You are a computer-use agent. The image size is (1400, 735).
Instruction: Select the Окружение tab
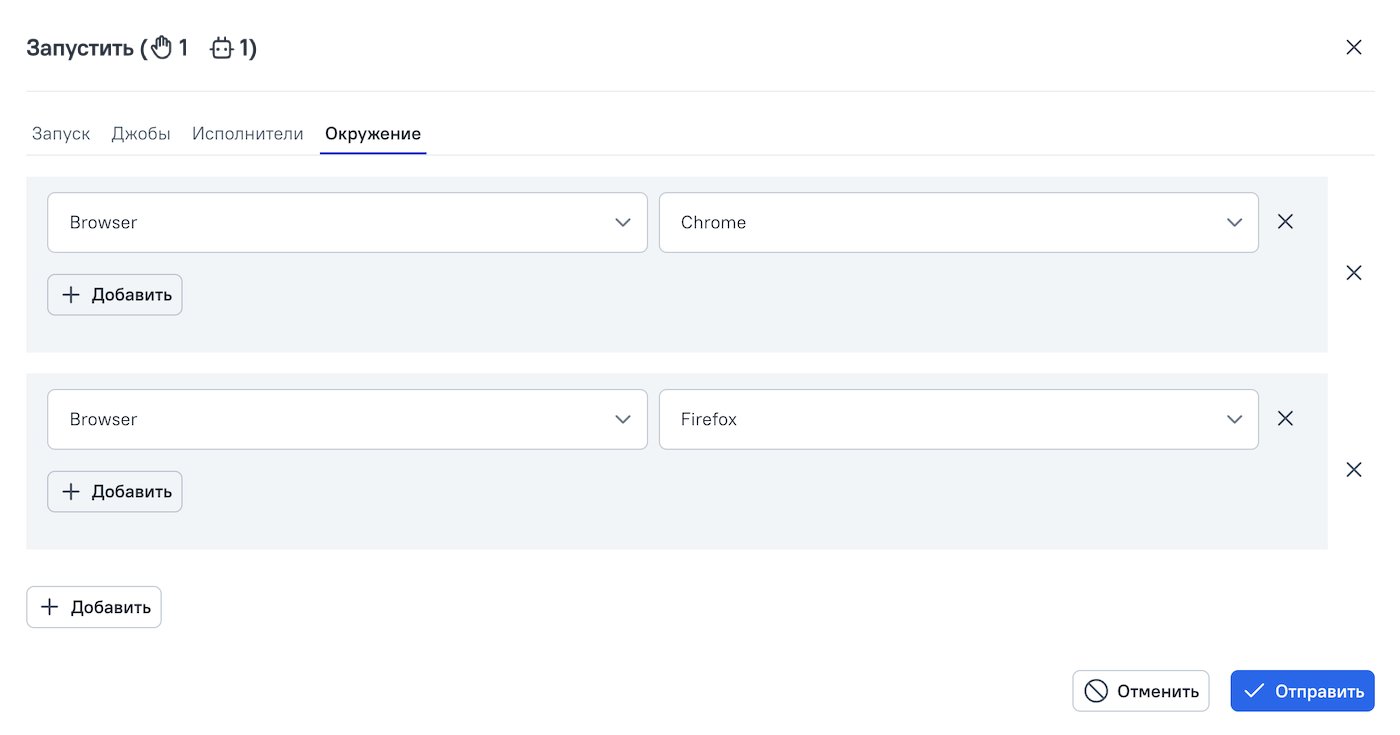tap(373, 134)
